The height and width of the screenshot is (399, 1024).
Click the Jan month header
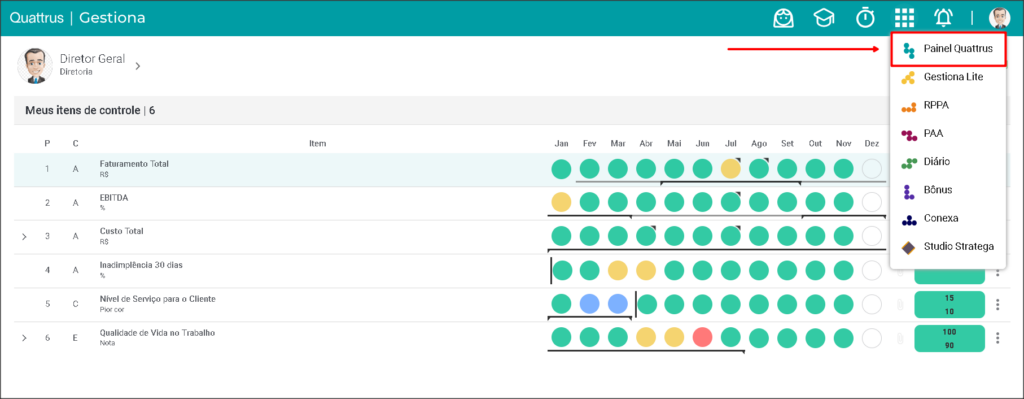coord(561,143)
